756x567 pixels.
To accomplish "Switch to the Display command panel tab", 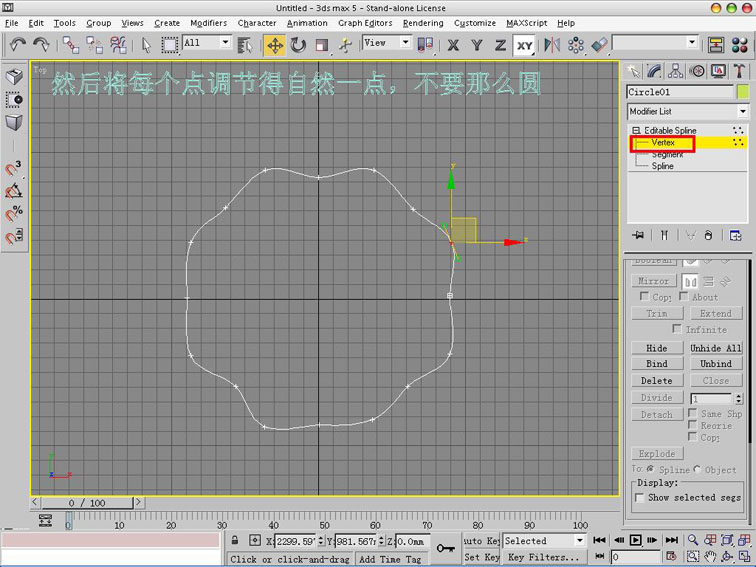I will 718,71.
